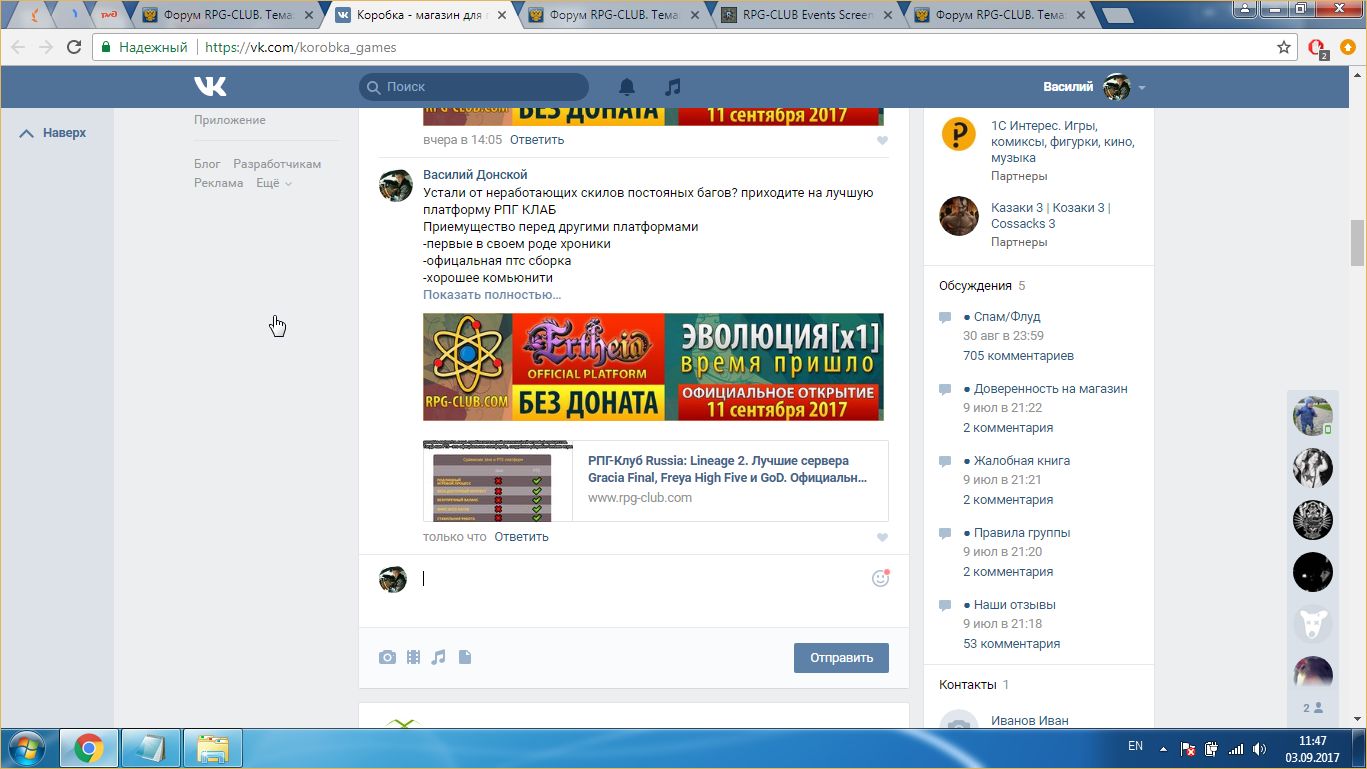This screenshot has width=1367, height=769.
Task: Click the Блог footer link
Action: (x=207, y=164)
